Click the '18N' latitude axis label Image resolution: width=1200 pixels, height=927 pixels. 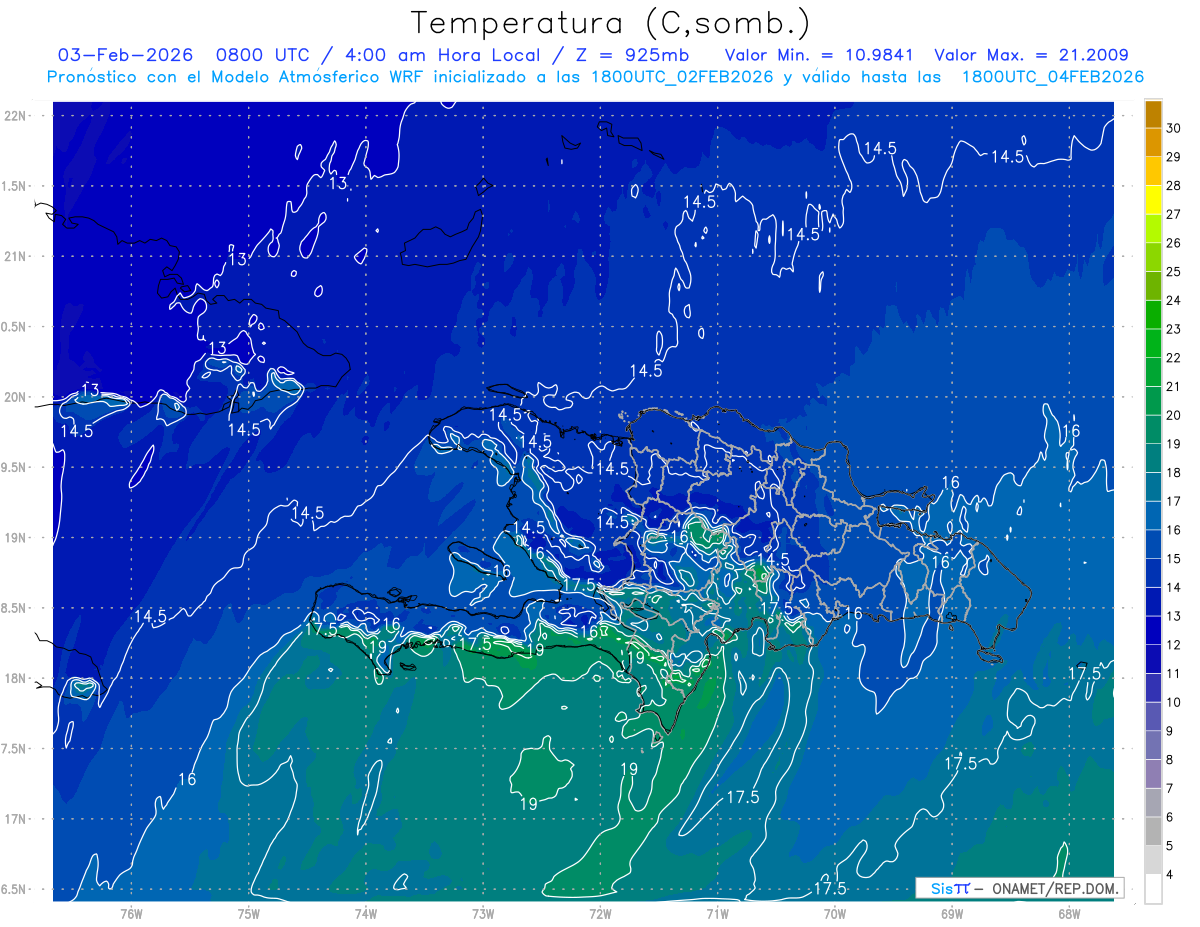pos(16,679)
